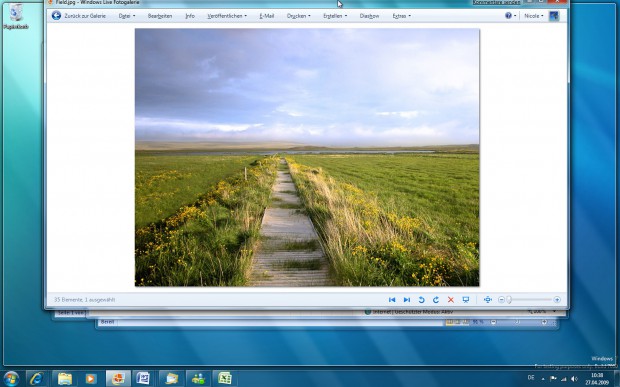
Task: Open Windows Explorer folder taskbar icon
Action: point(65,379)
